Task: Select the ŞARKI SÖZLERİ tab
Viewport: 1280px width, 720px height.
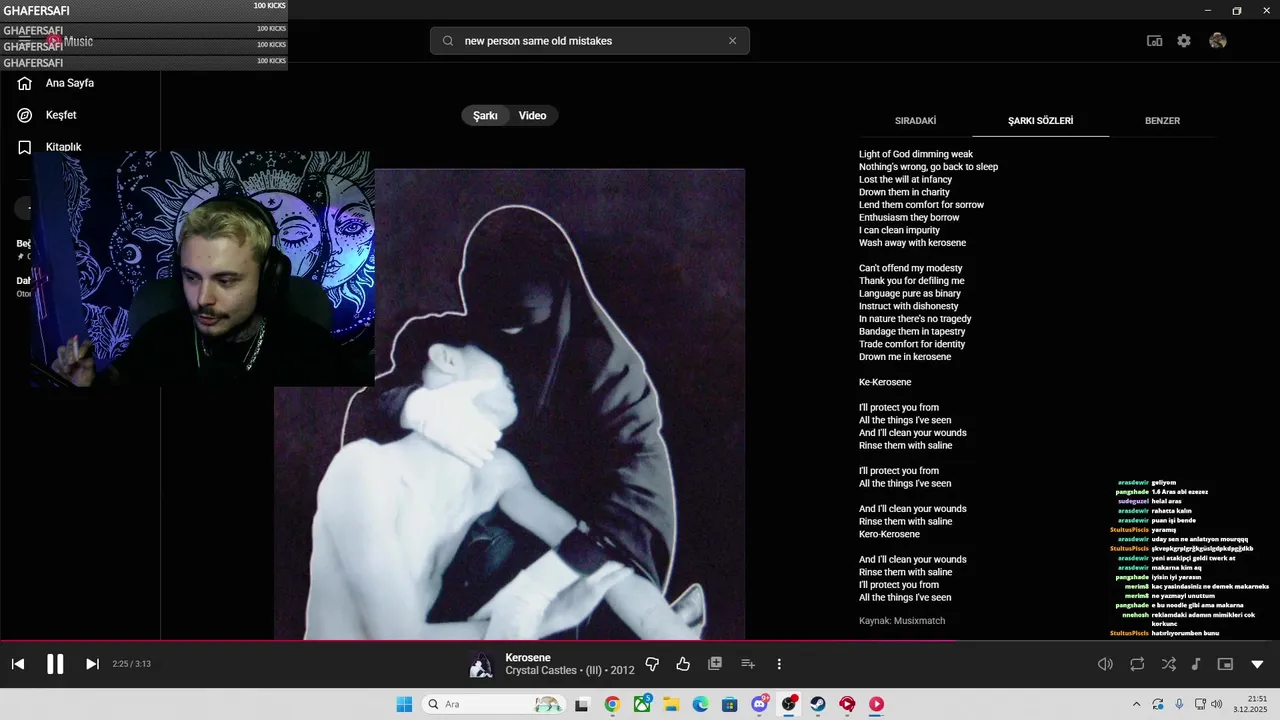Action: pos(1040,121)
